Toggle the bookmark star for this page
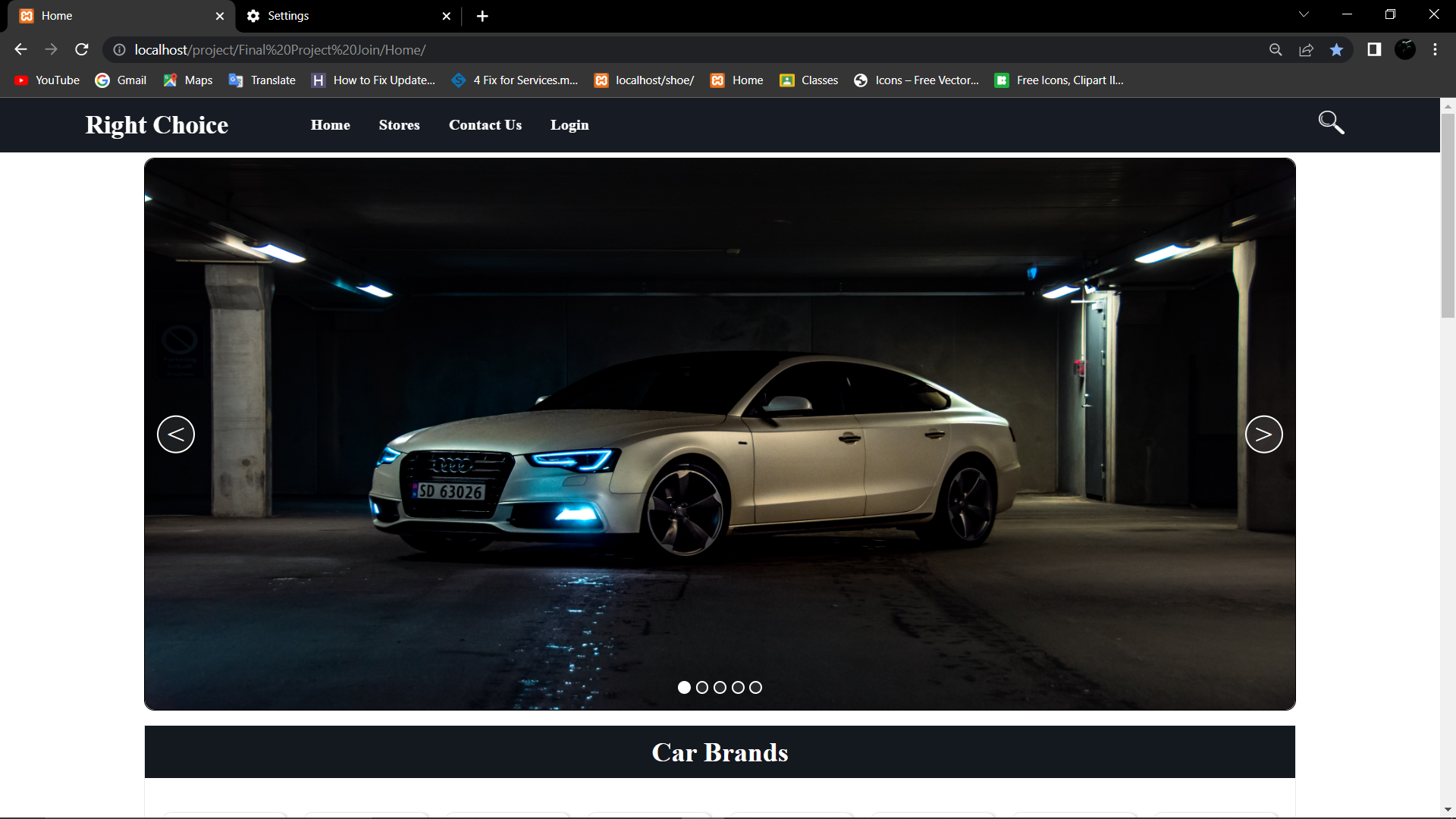 pyautogui.click(x=1337, y=49)
